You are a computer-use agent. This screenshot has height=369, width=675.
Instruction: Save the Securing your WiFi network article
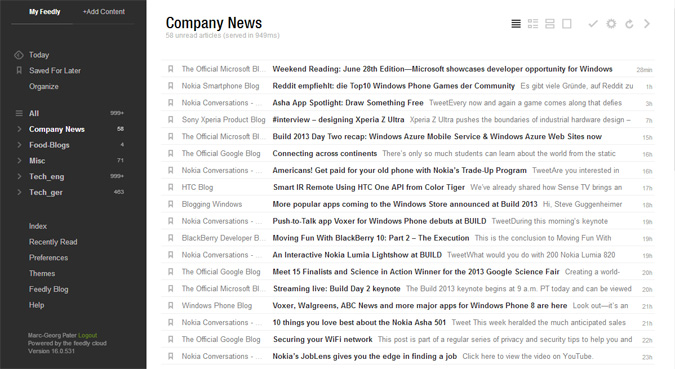170,339
